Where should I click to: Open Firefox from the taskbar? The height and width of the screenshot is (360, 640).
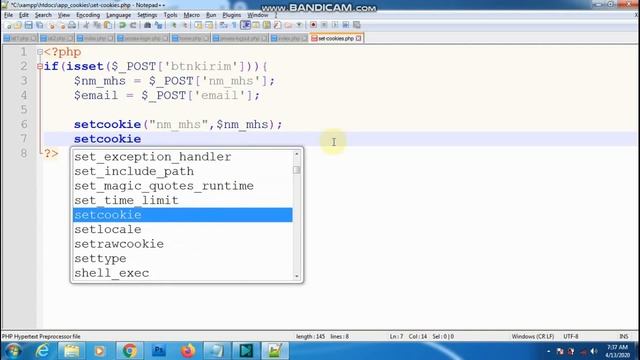click(188, 351)
